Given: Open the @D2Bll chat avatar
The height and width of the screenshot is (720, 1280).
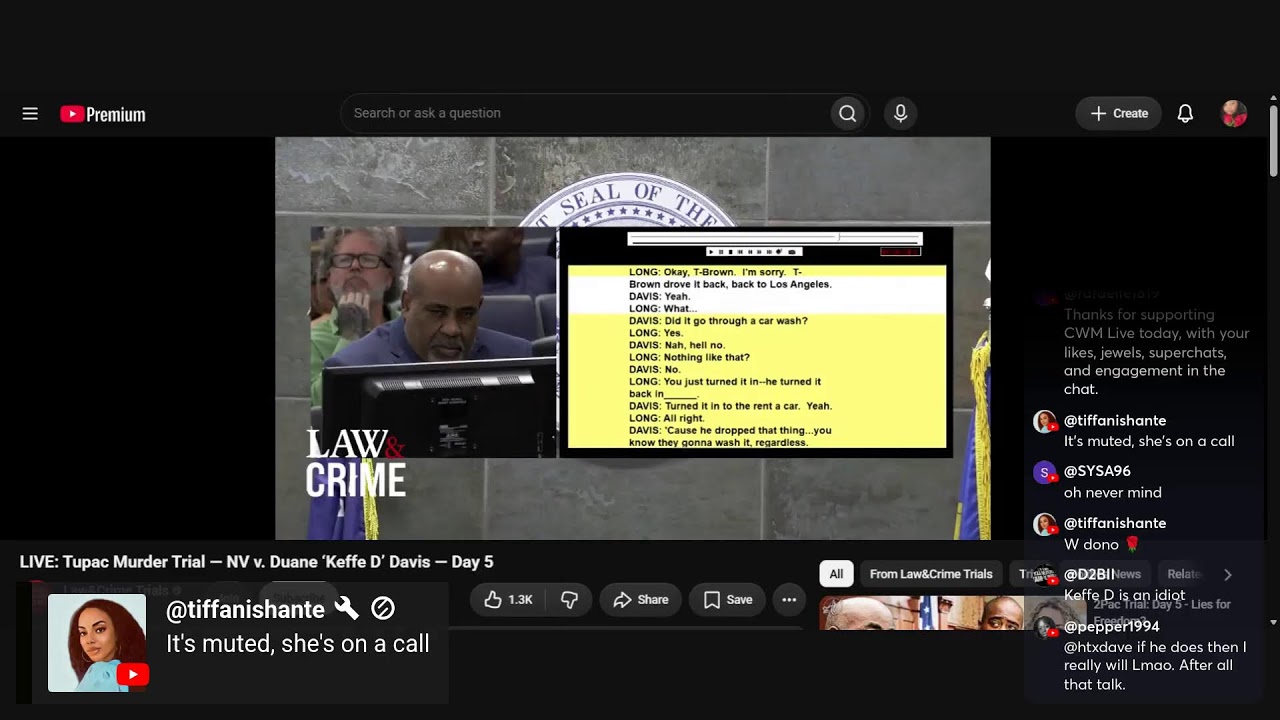Looking at the screenshot, I should [1044, 576].
